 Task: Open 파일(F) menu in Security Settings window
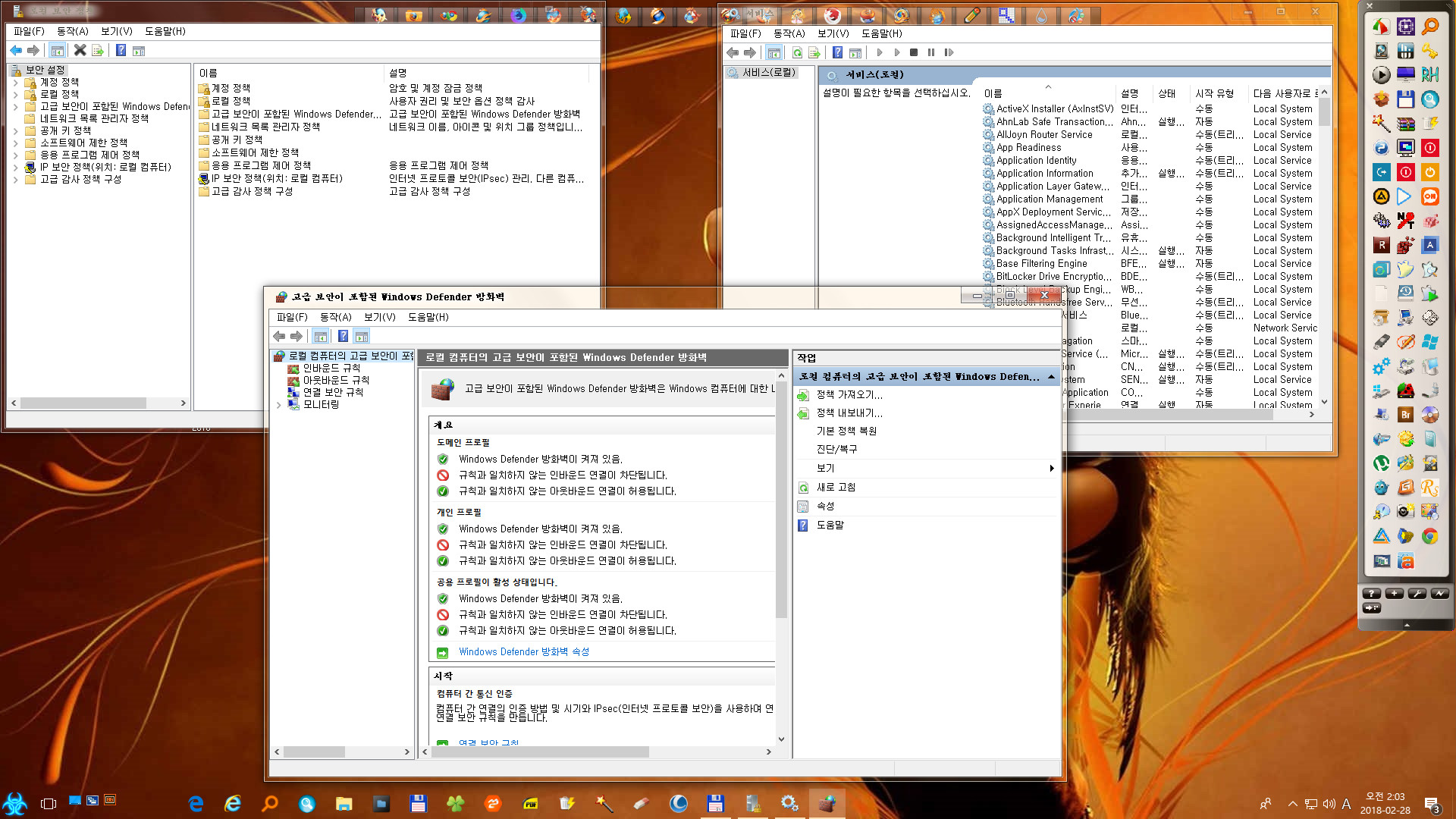click(x=29, y=31)
